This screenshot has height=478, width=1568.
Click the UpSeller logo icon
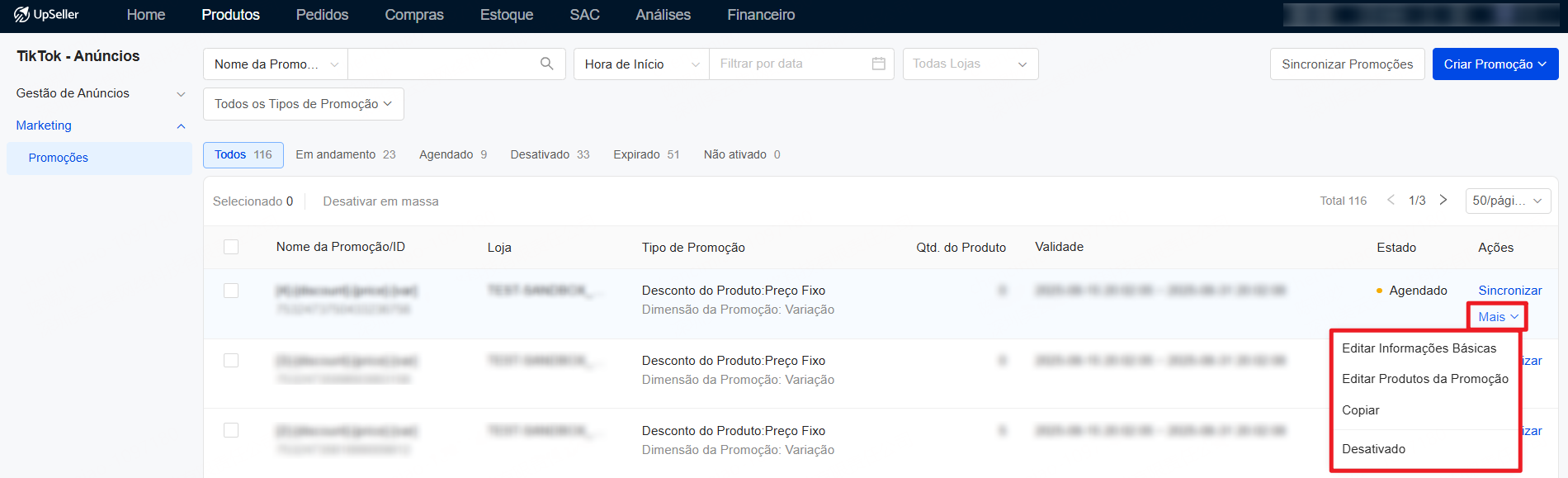click(x=21, y=14)
